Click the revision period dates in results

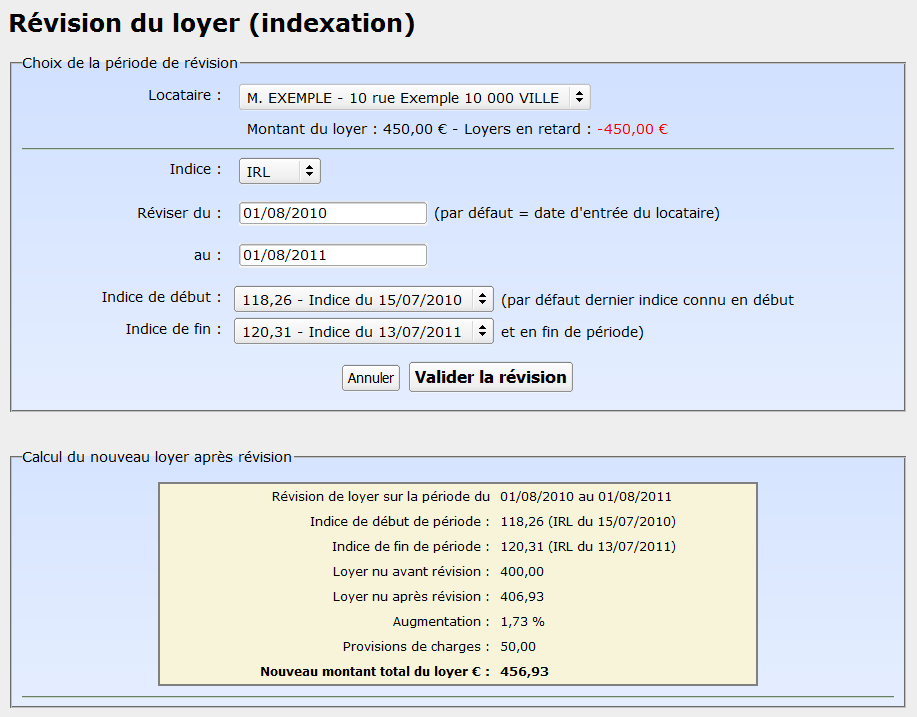[585, 497]
